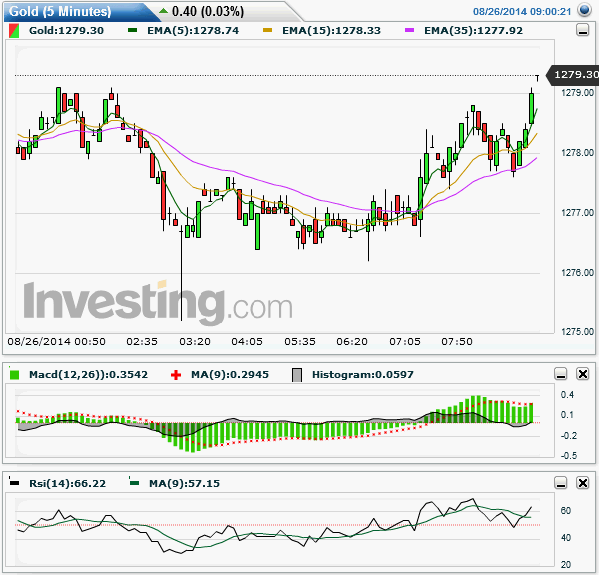
Task: Click the blue globe icon near timestamp
Action: point(584,10)
